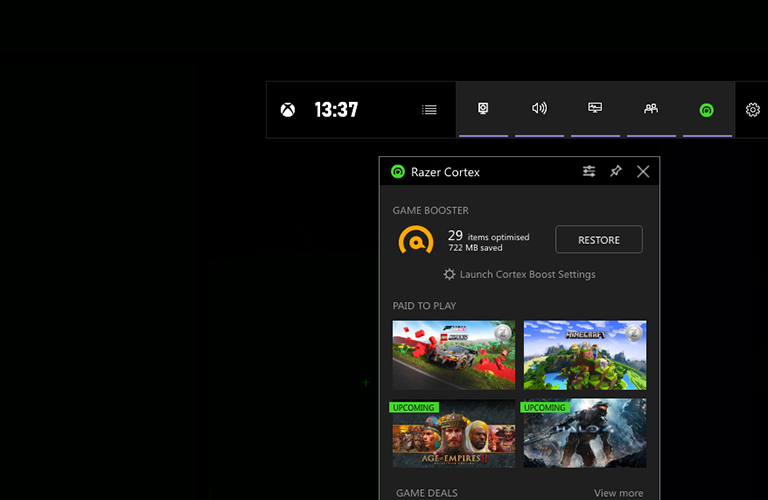Open the Xbox Social widget
The height and width of the screenshot is (500, 768).
[x=651, y=109]
